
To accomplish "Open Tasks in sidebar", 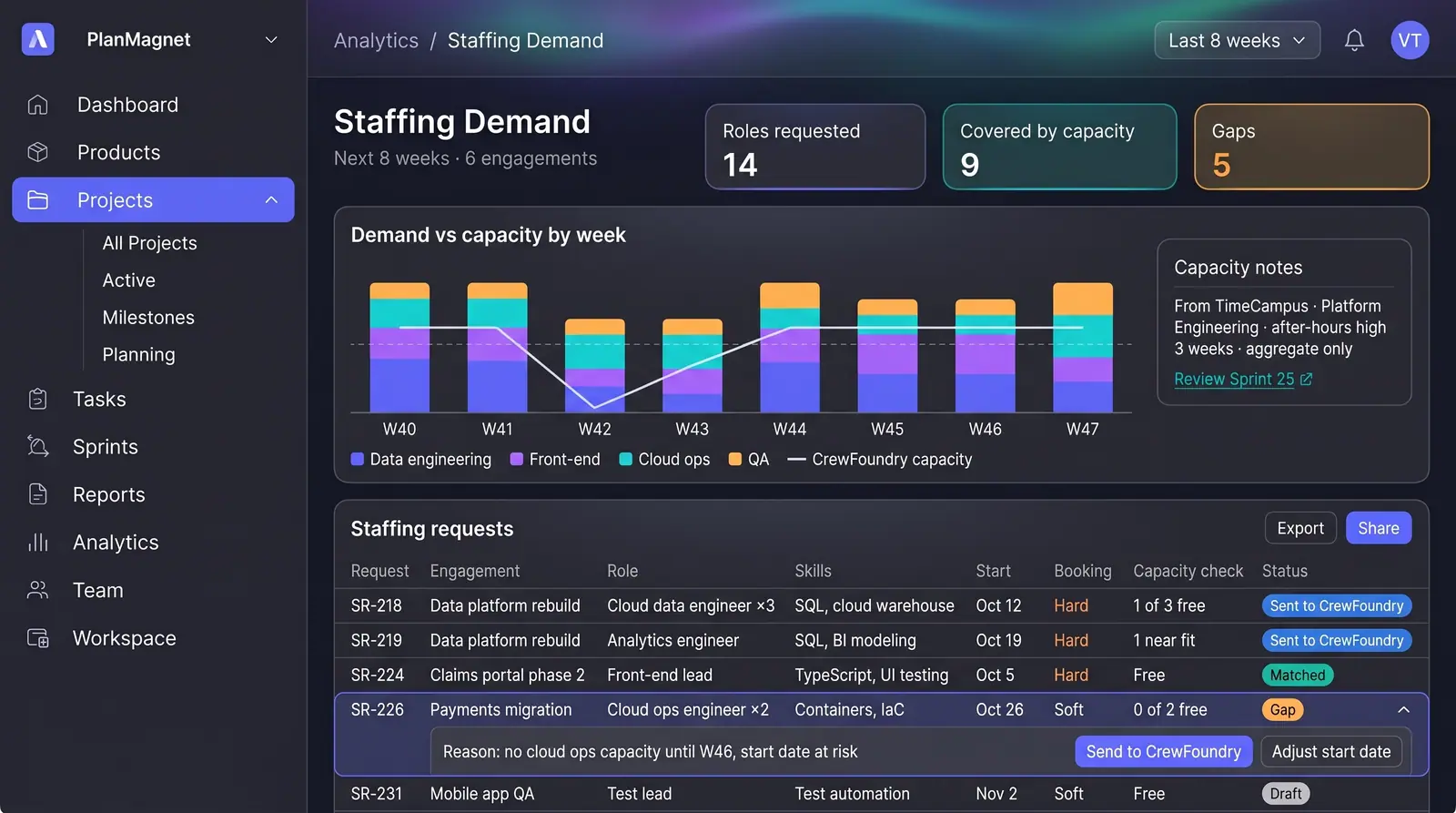I will pyautogui.click(x=99, y=399).
